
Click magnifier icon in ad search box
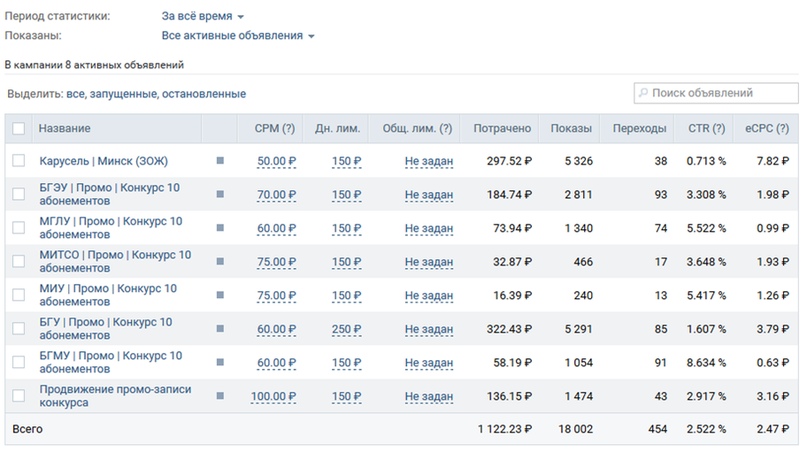(643, 93)
